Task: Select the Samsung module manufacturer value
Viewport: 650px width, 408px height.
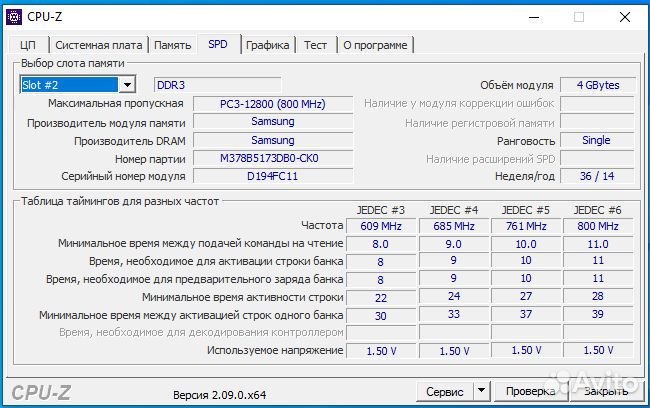Action: pos(273,121)
